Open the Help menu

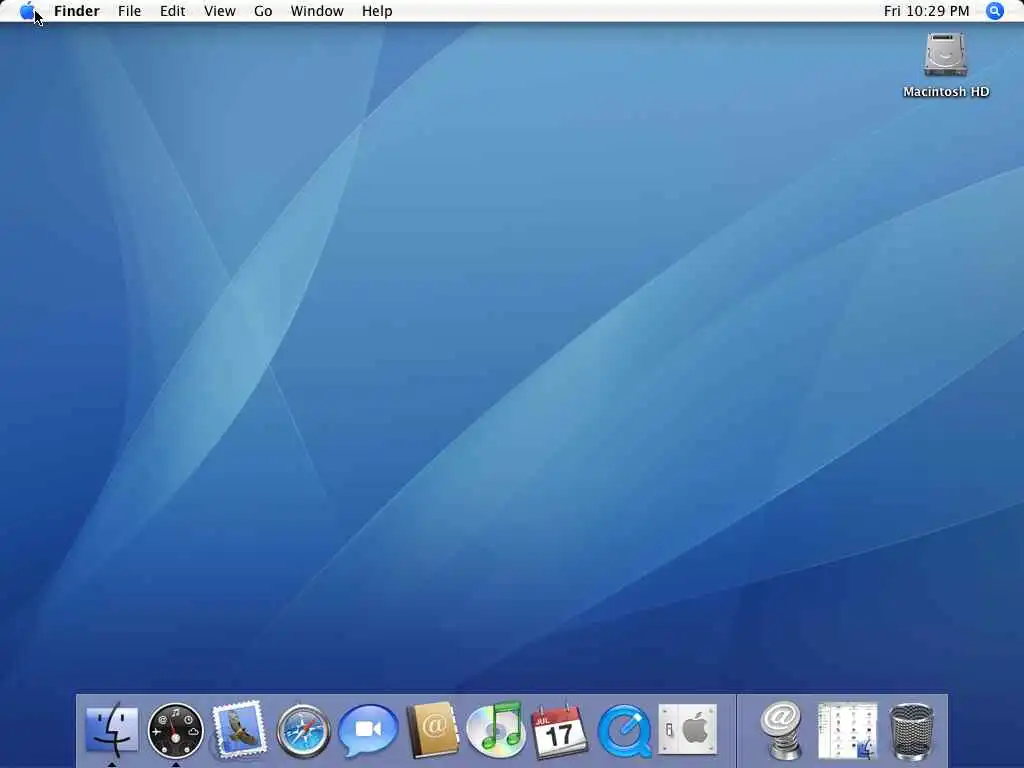[377, 11]
